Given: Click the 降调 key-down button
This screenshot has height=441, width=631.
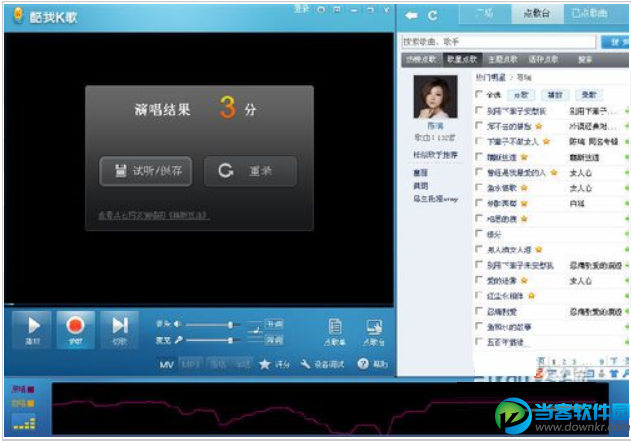Looking at the screenshot, I should click(x=274, y=340).
